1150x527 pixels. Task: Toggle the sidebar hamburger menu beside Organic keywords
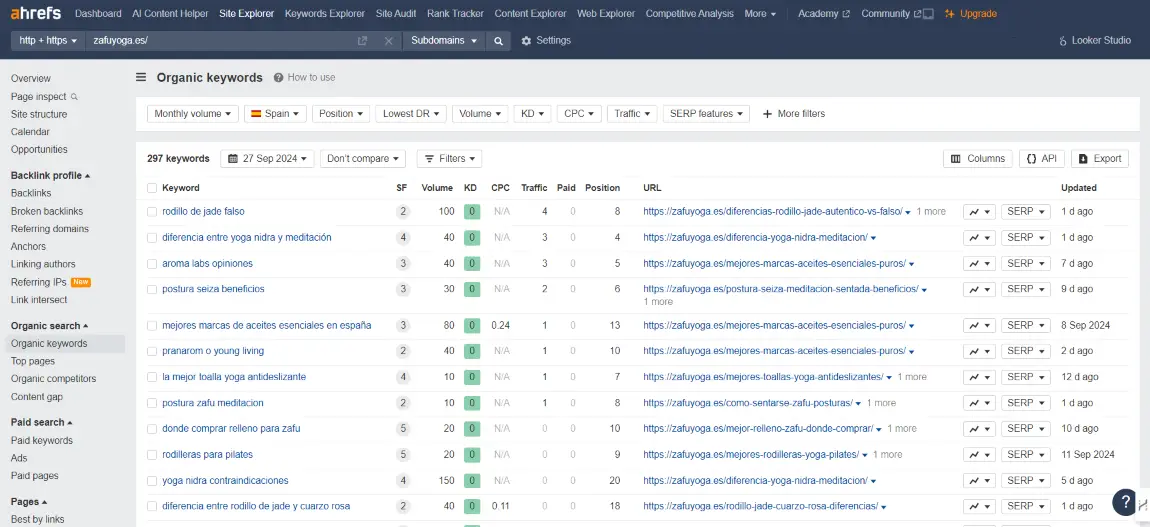point(141,77)
